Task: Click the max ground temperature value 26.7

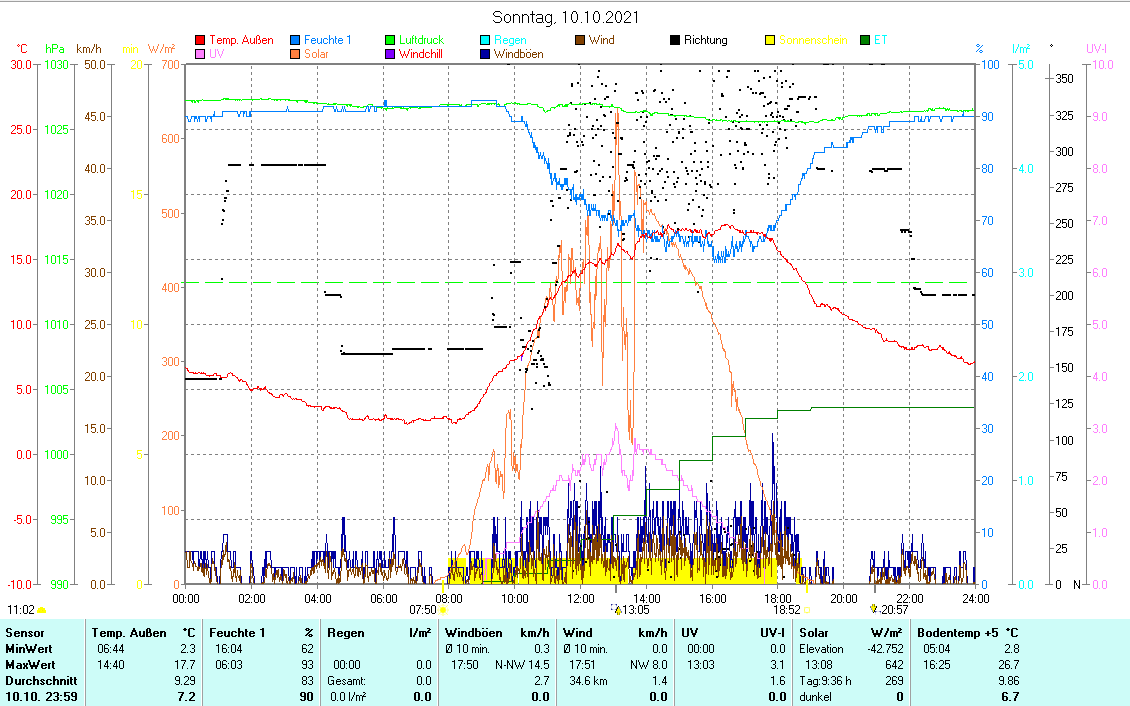Action: tap(1009, 665)
